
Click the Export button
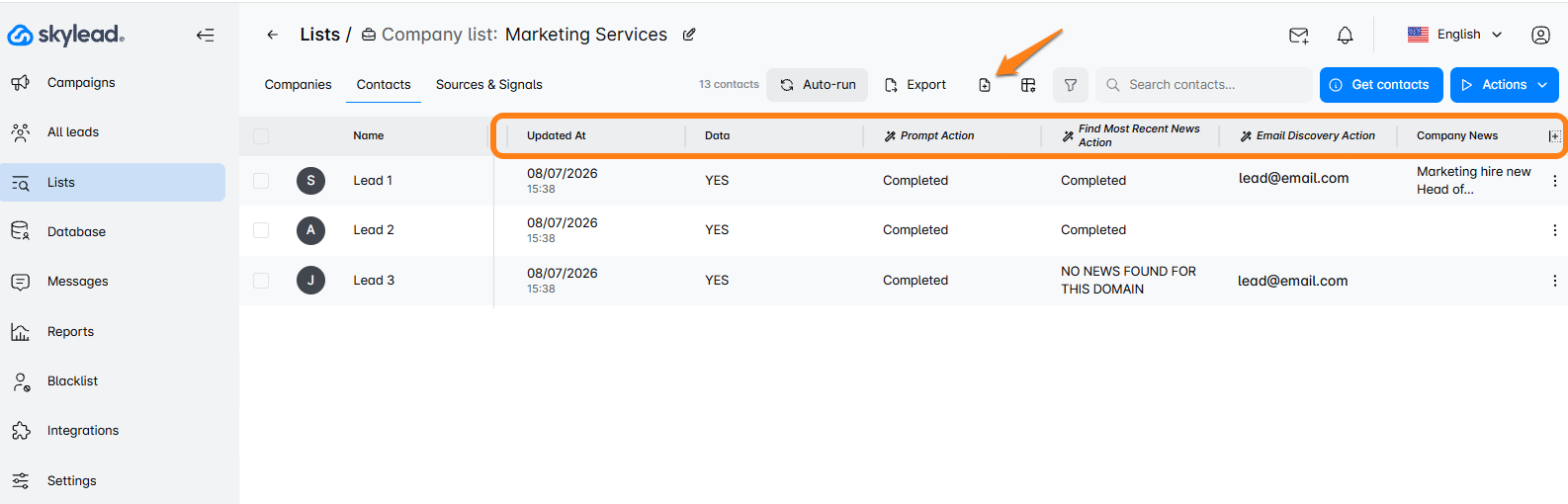point(915,85)
